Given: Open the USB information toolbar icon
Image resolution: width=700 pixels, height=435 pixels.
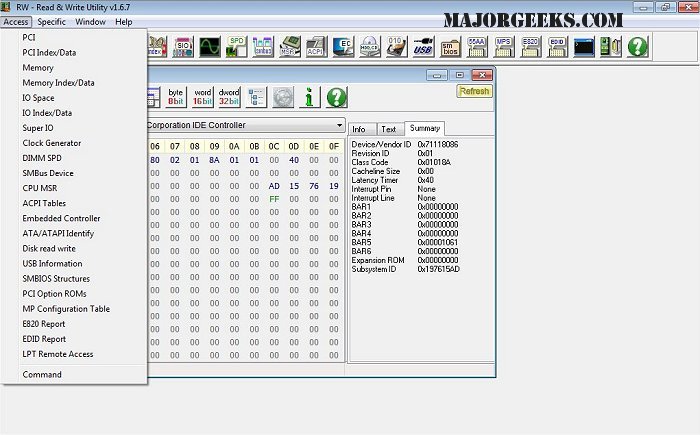Looking at the screenshot, I should (423, 46).
